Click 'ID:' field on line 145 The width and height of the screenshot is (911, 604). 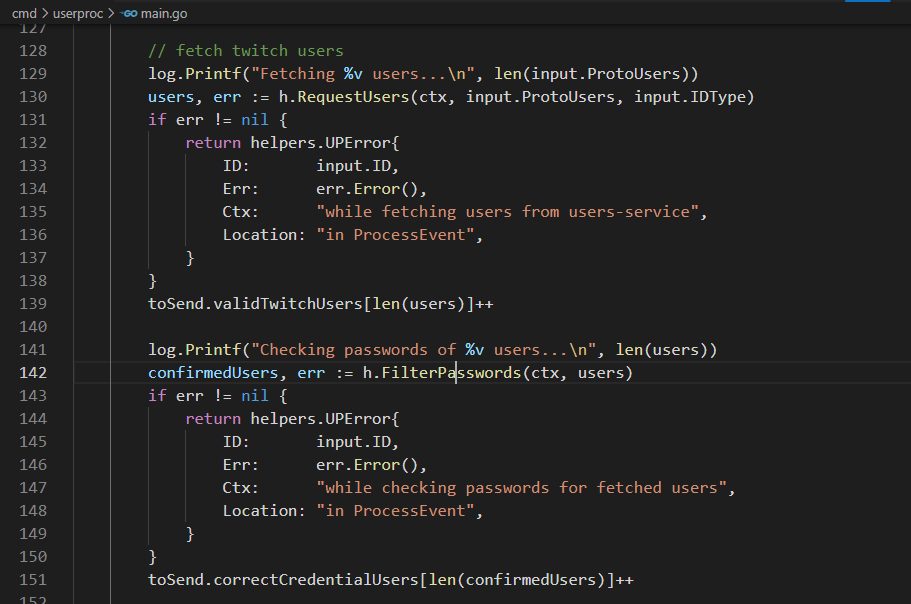[236, 442]
